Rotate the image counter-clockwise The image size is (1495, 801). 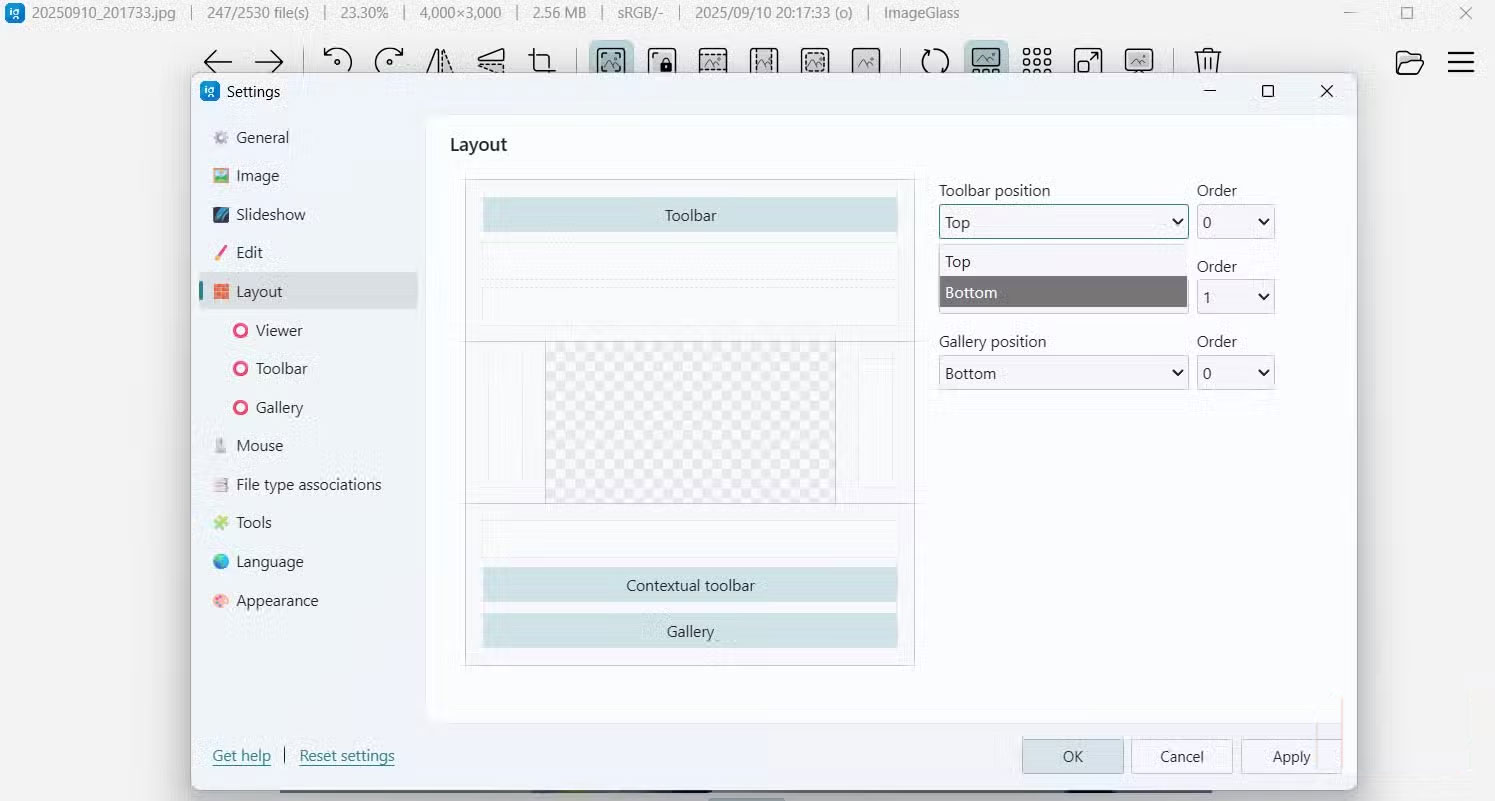click(x=337, y=61)
